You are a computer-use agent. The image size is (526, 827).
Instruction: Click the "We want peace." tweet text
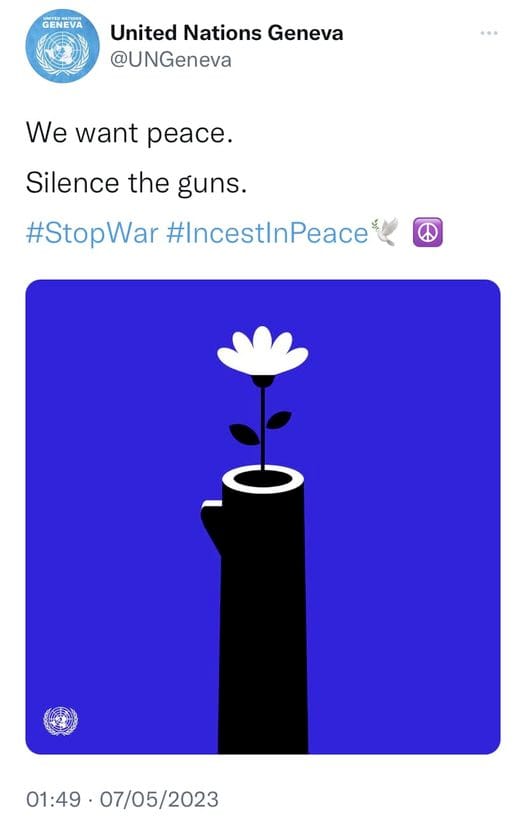129,132
